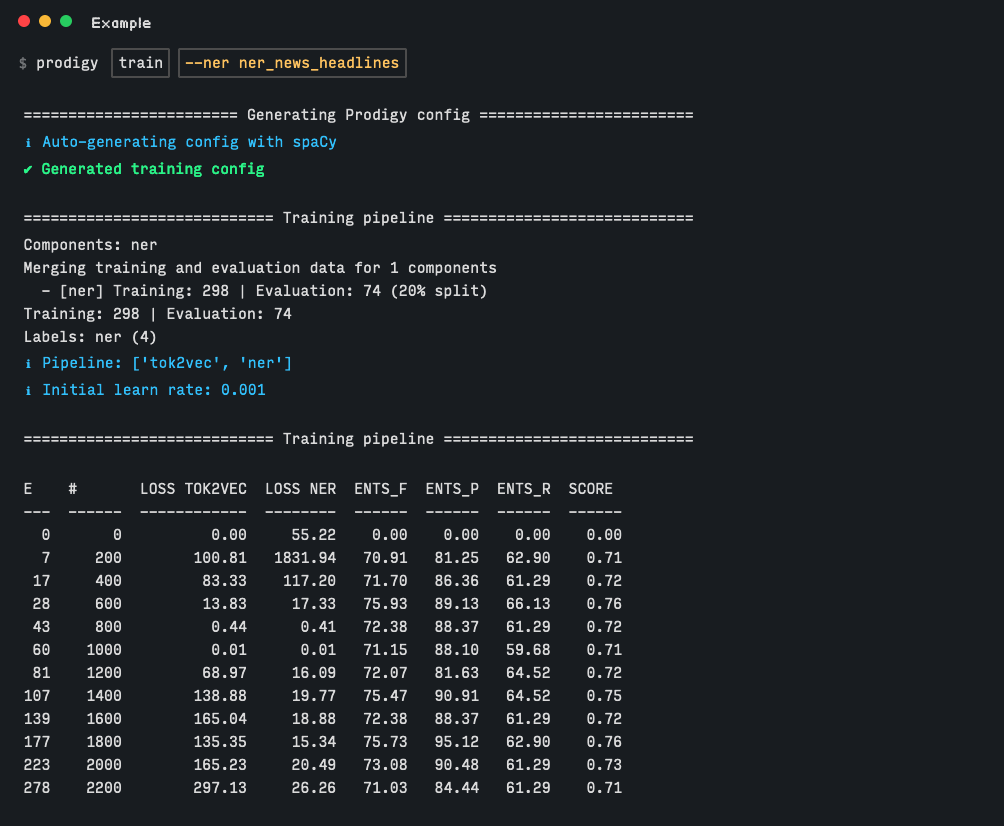Select the boxed 'train' command
The width and height of the screenshot is (1004, 826).
point(140,63)
